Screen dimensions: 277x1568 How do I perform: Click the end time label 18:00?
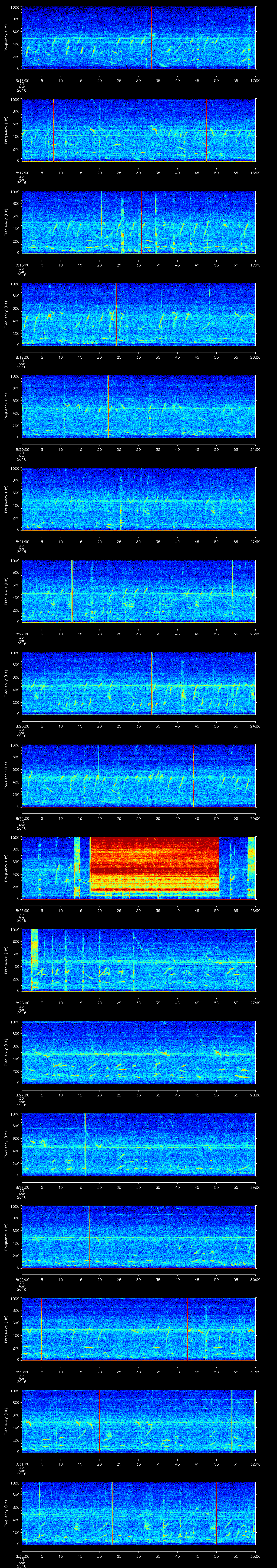pyautogui.click(x=255, y=173)
